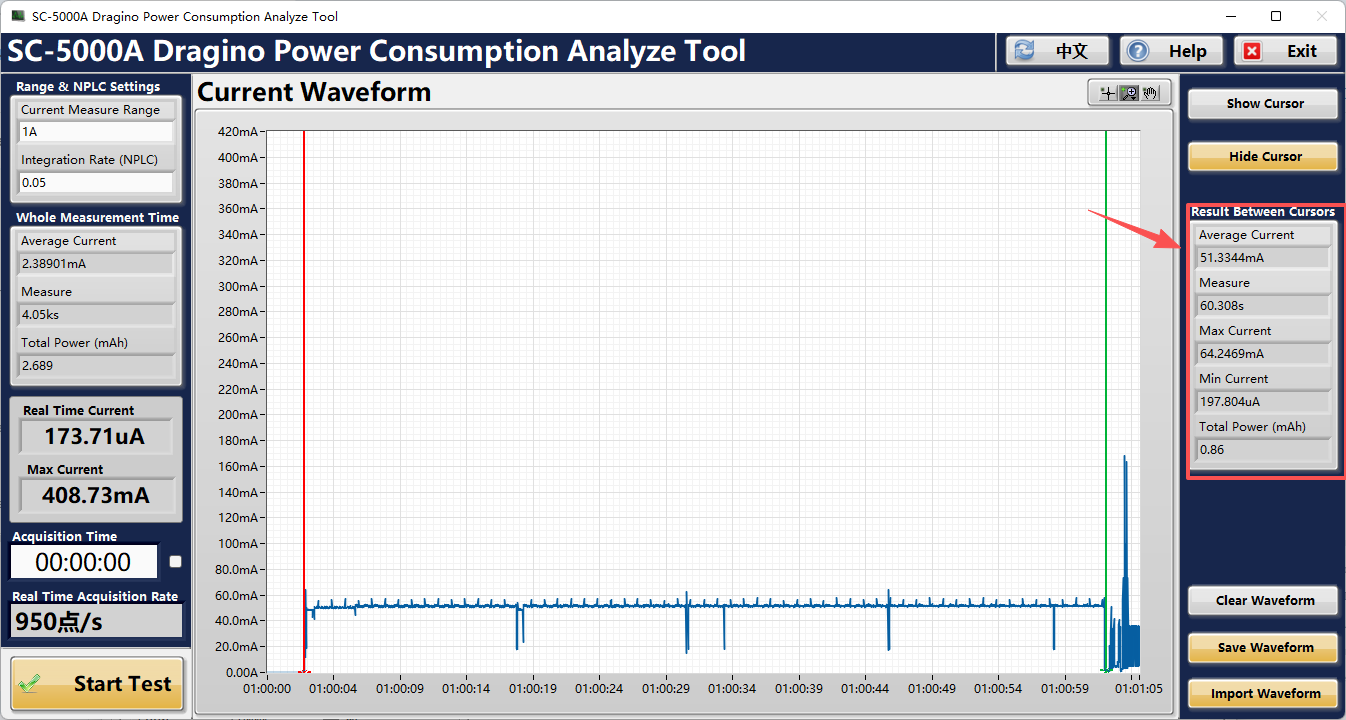Click the question mark icon on Help button

(x=1139, y=51)
